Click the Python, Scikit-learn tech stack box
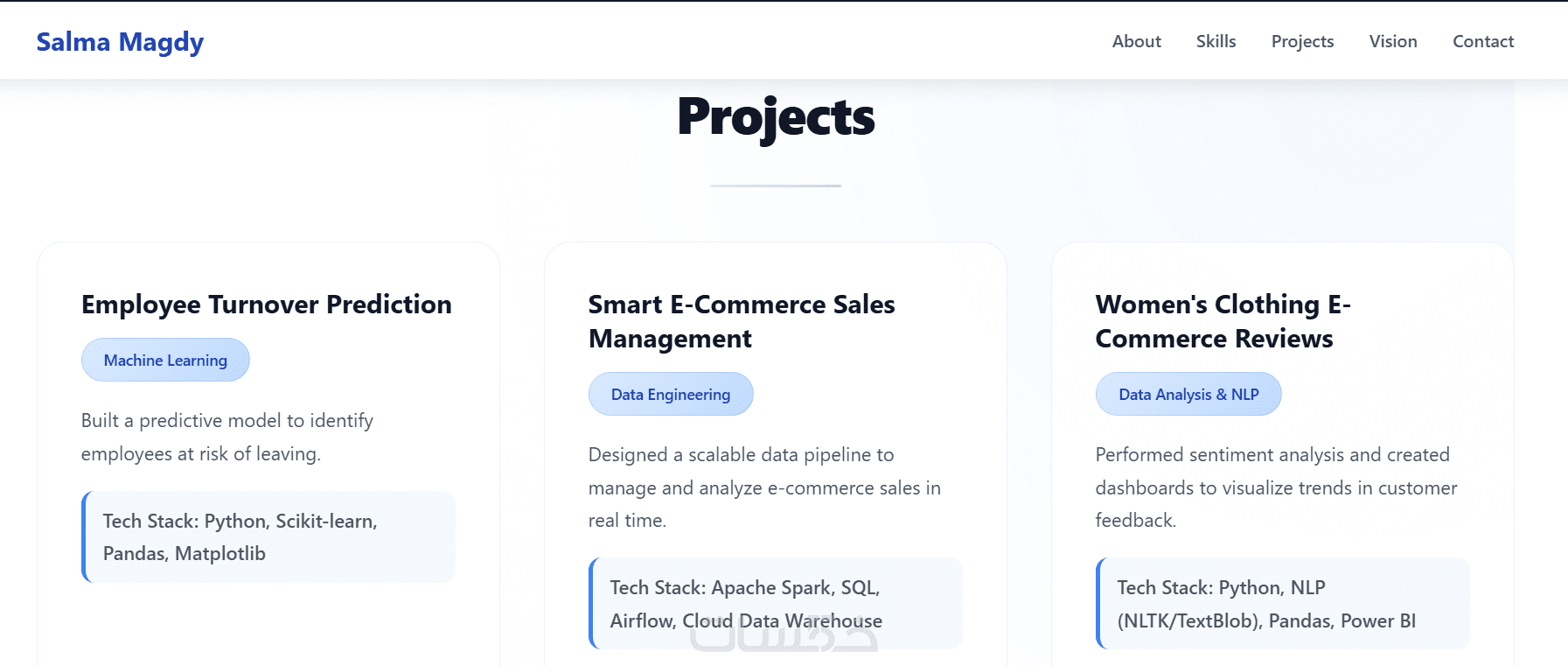Viewport: 1568px width, 666px height. pos(268,536)
